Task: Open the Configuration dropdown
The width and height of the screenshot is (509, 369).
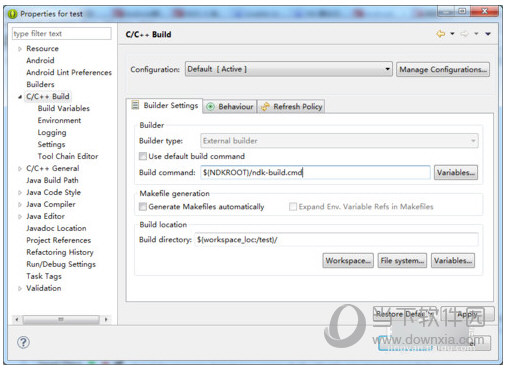Action: click(x=289, y=69)
